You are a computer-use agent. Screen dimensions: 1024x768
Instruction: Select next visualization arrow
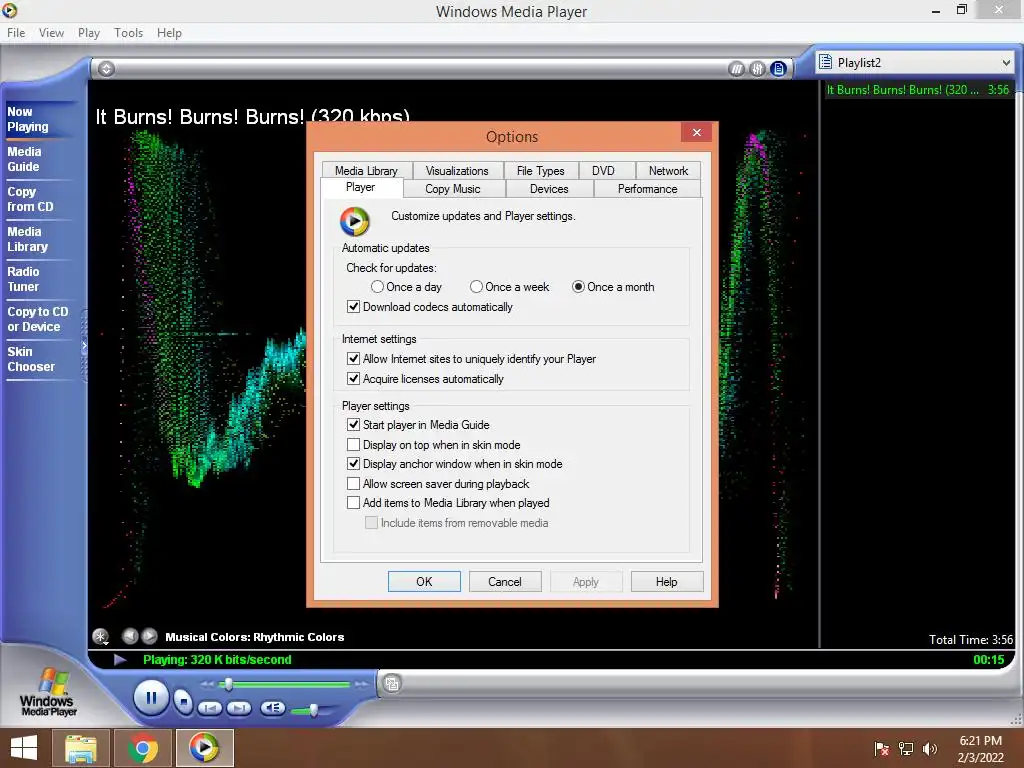[150, 635]
